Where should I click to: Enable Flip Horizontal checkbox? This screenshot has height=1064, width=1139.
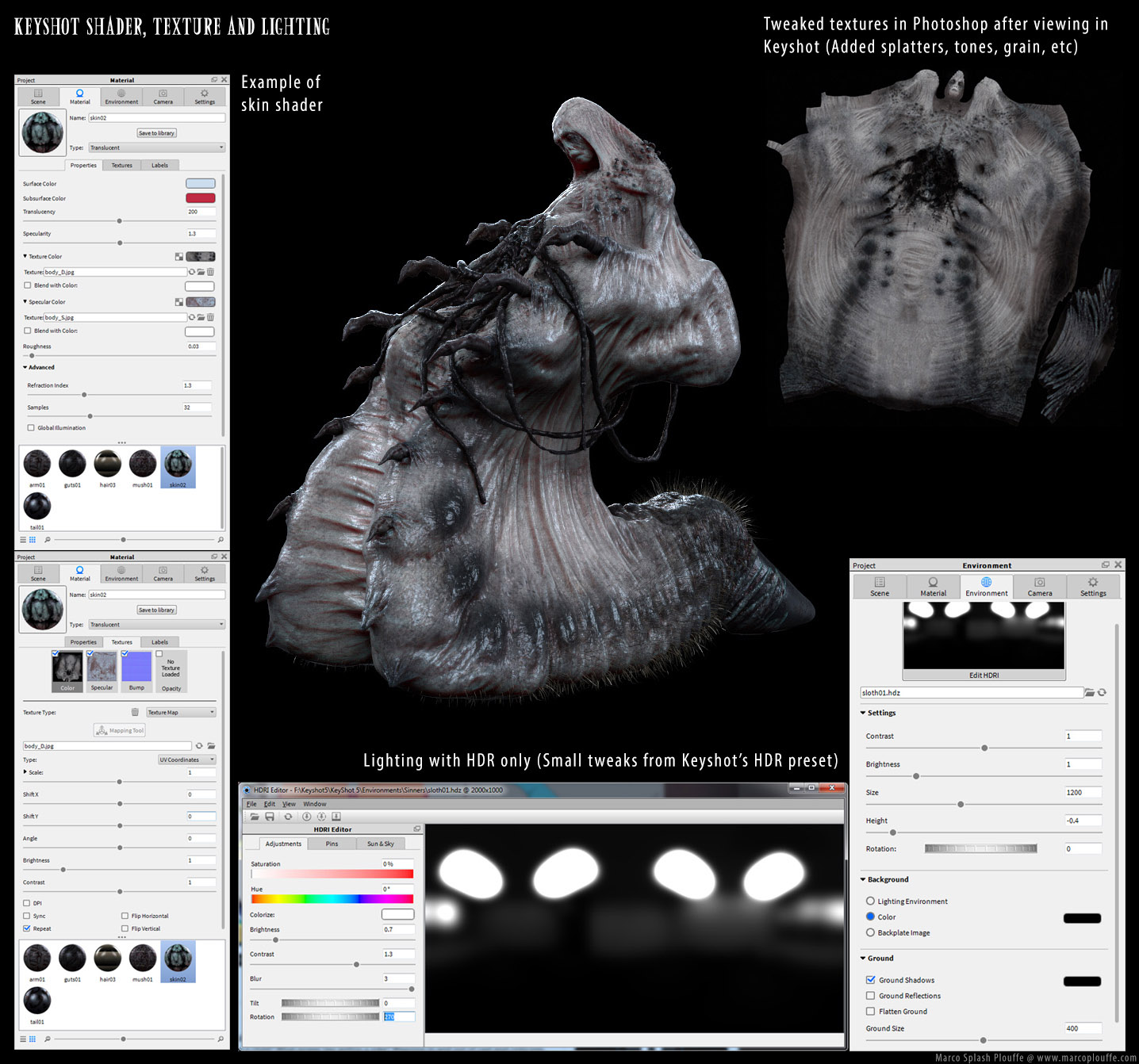pos(125,916)
